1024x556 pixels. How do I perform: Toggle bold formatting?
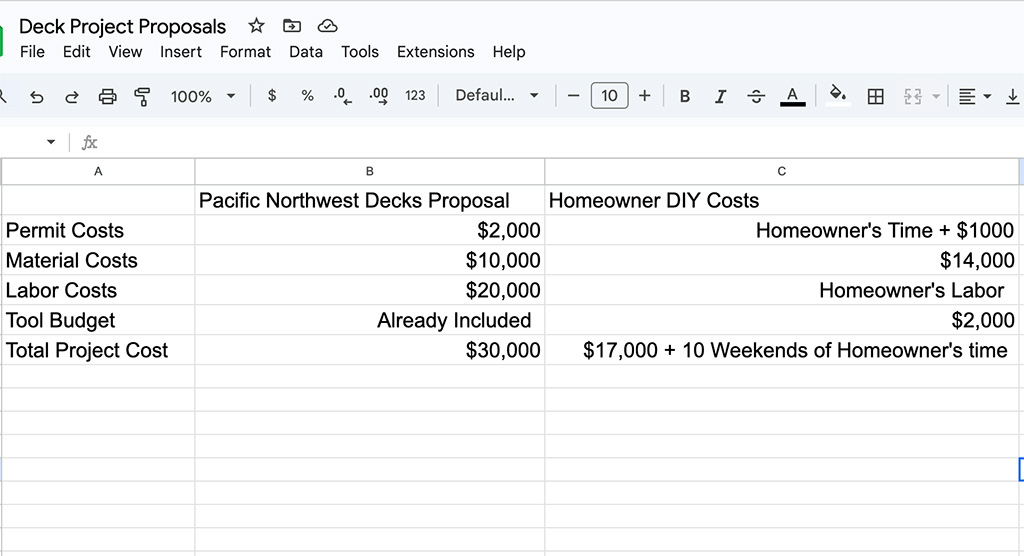pos(684,96)
